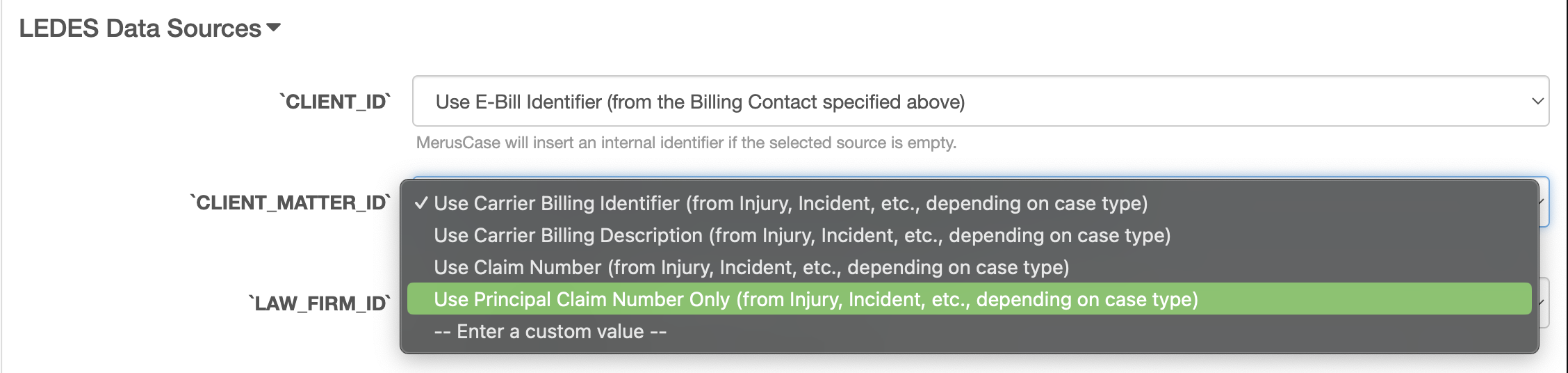
Task: Click the green highlighted Principal Claim row
Action: click(x=969, y=299)
